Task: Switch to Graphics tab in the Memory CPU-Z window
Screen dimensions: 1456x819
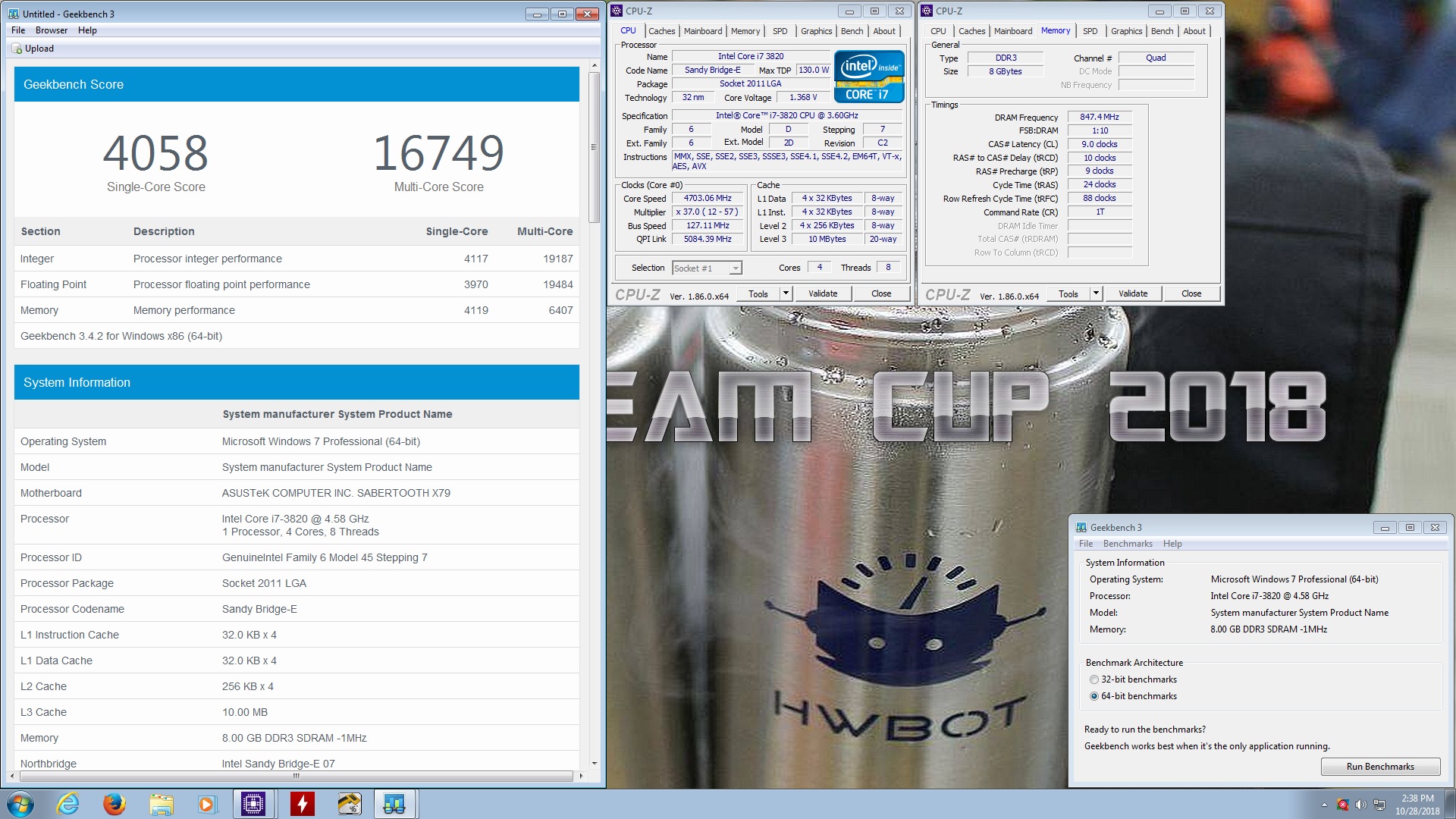Action: click(x=1126, y=31)
